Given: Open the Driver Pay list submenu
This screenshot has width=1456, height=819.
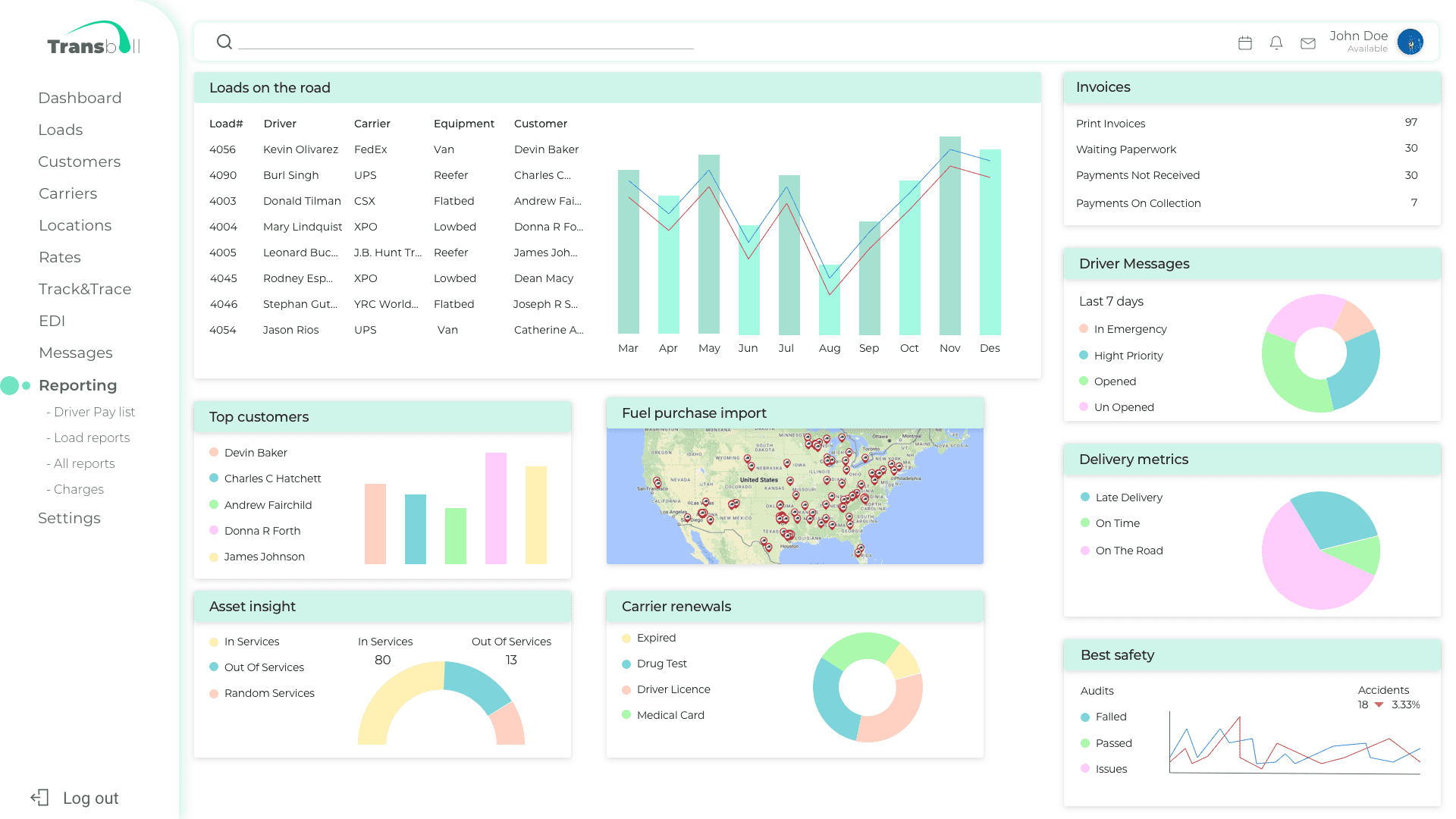Looking at the screenshot, I should 91,412.
